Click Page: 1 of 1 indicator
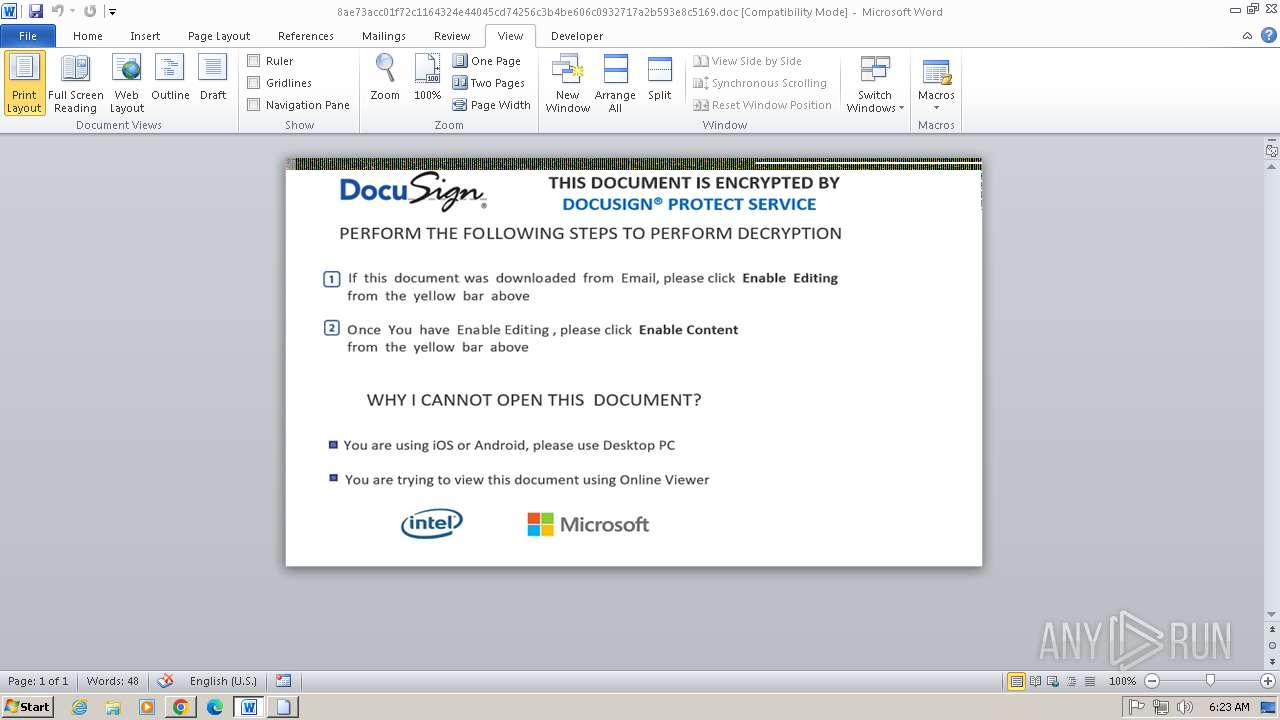The height and width of the screenshot is (720, 1280). pyautogui.click(x=38, y=681)
